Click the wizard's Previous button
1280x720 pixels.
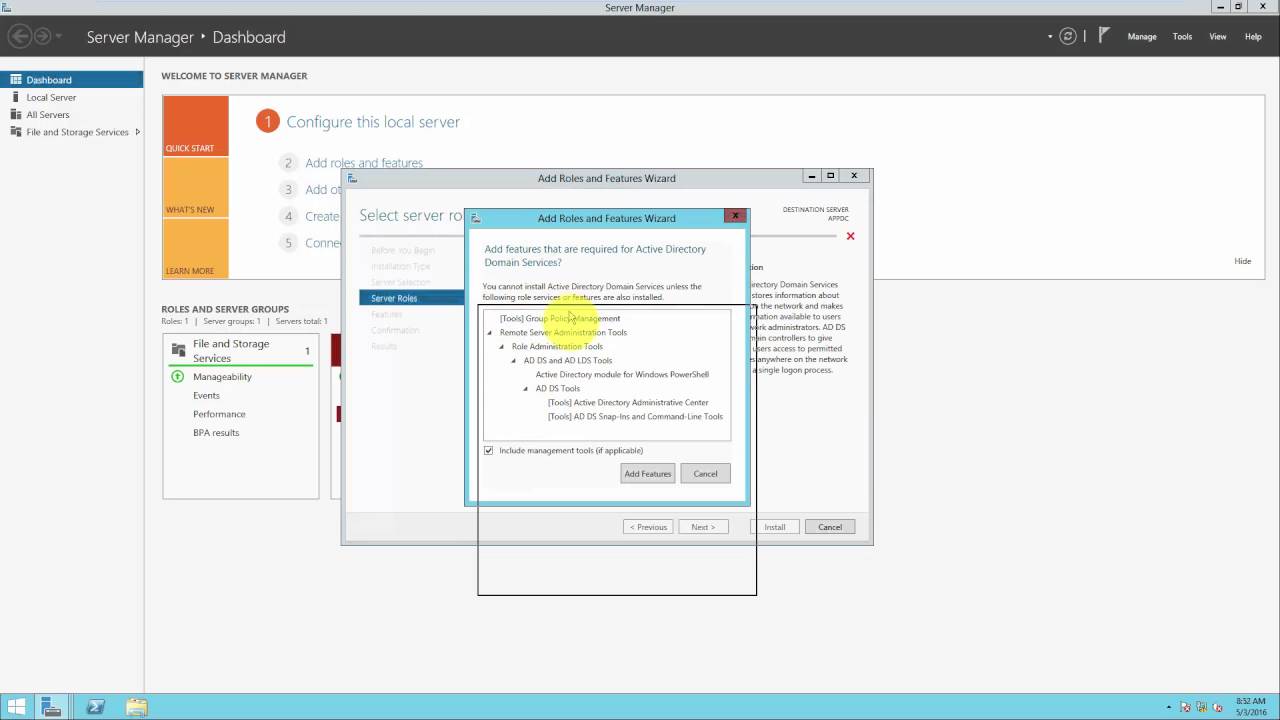(648, 527)
